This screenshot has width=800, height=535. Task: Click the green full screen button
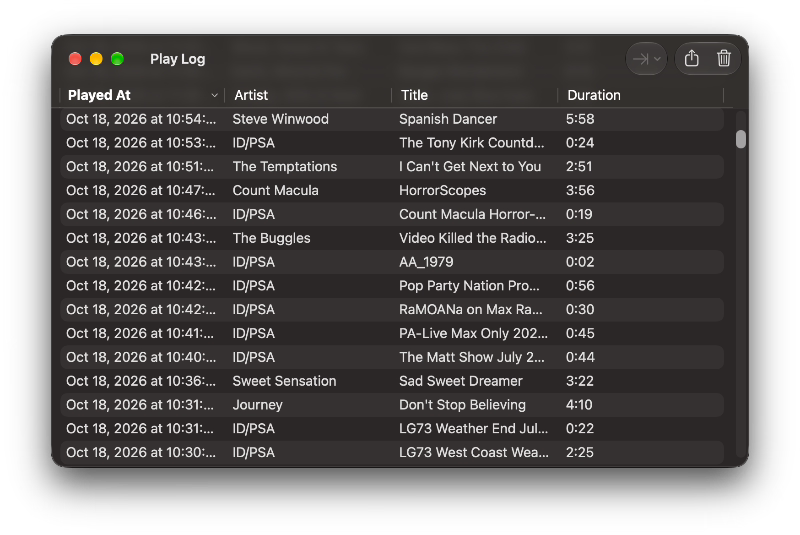coord(117,59)
